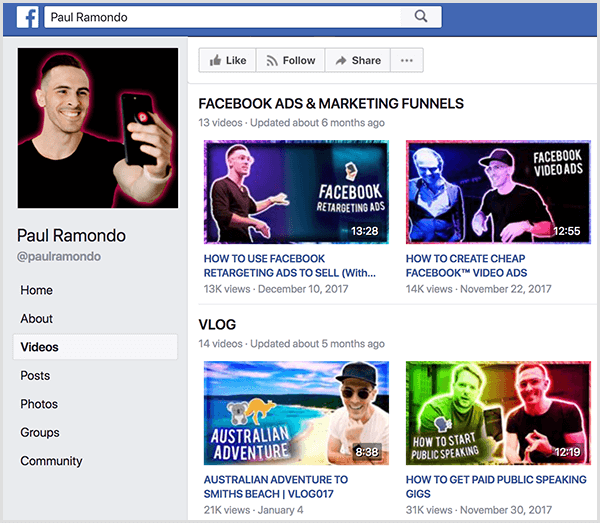Play the Australian Adventure video thumbnail
The width and height of the screenshot is (600, 523).
point(296,413)
